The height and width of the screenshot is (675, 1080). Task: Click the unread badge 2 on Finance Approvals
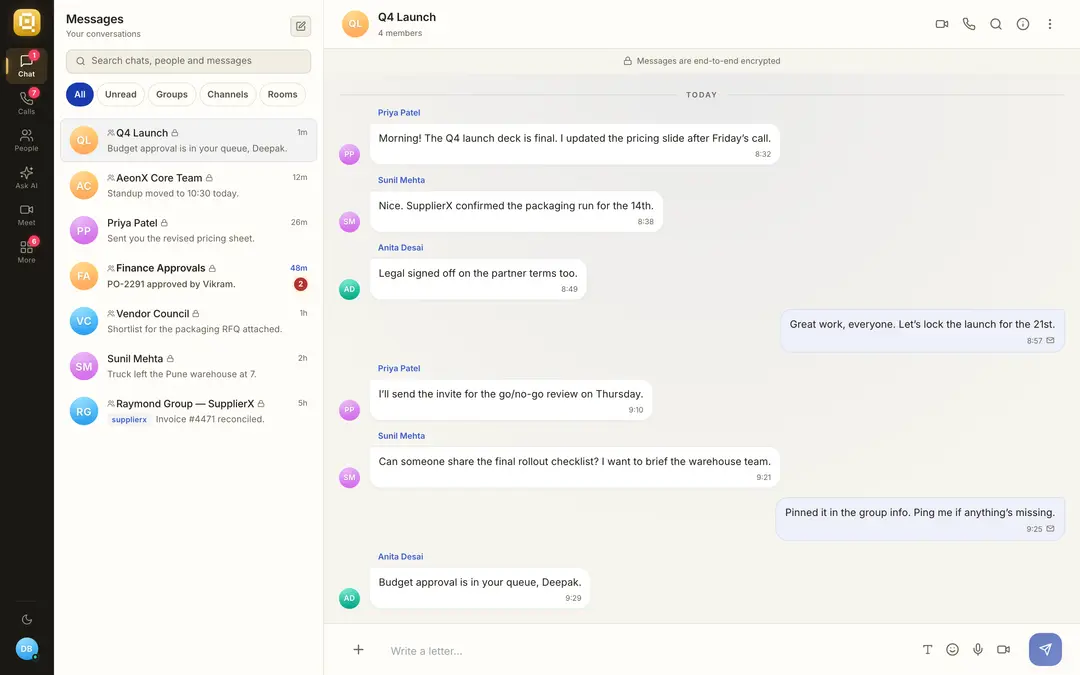[300, 284]
